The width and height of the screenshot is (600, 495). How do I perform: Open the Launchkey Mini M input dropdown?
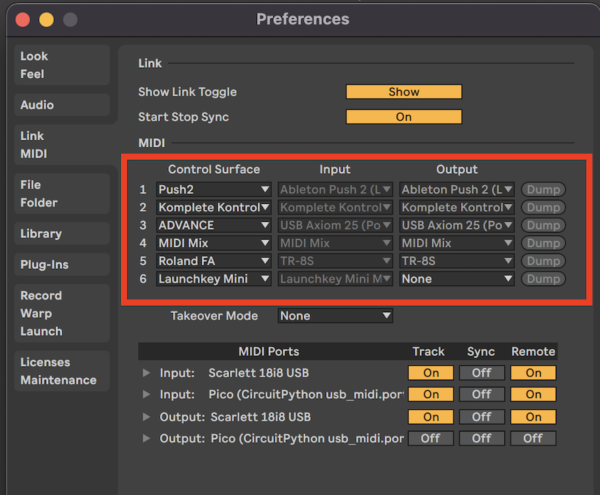point(335,279)
